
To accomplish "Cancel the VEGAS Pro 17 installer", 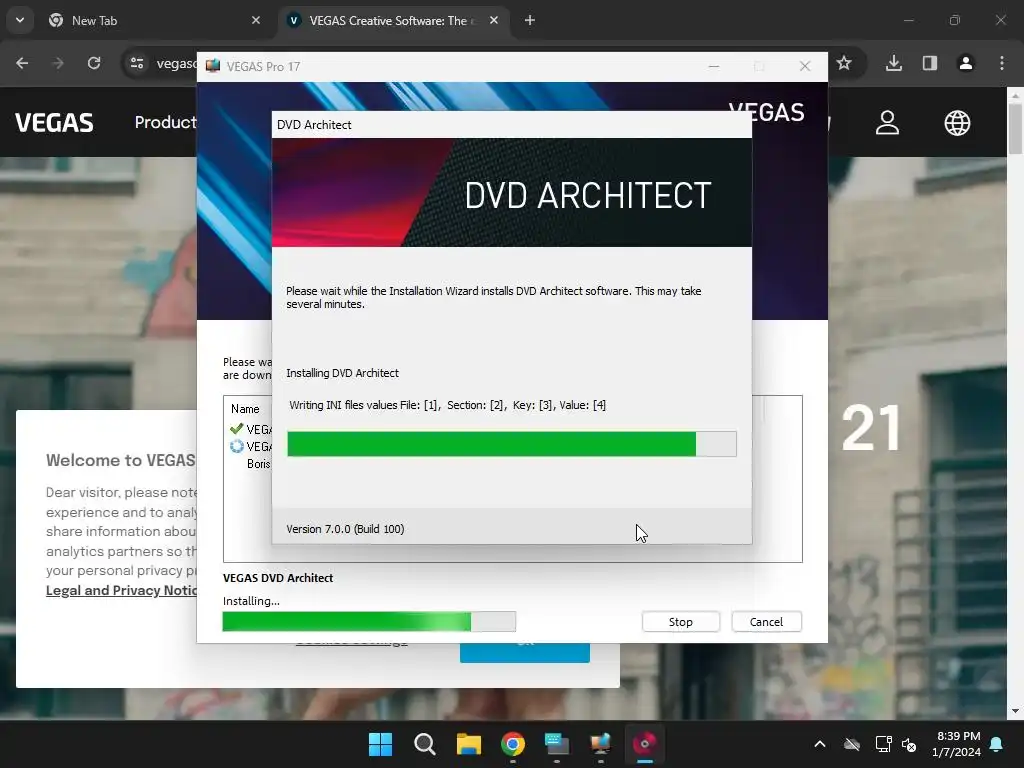I will (x=766, y=622).
